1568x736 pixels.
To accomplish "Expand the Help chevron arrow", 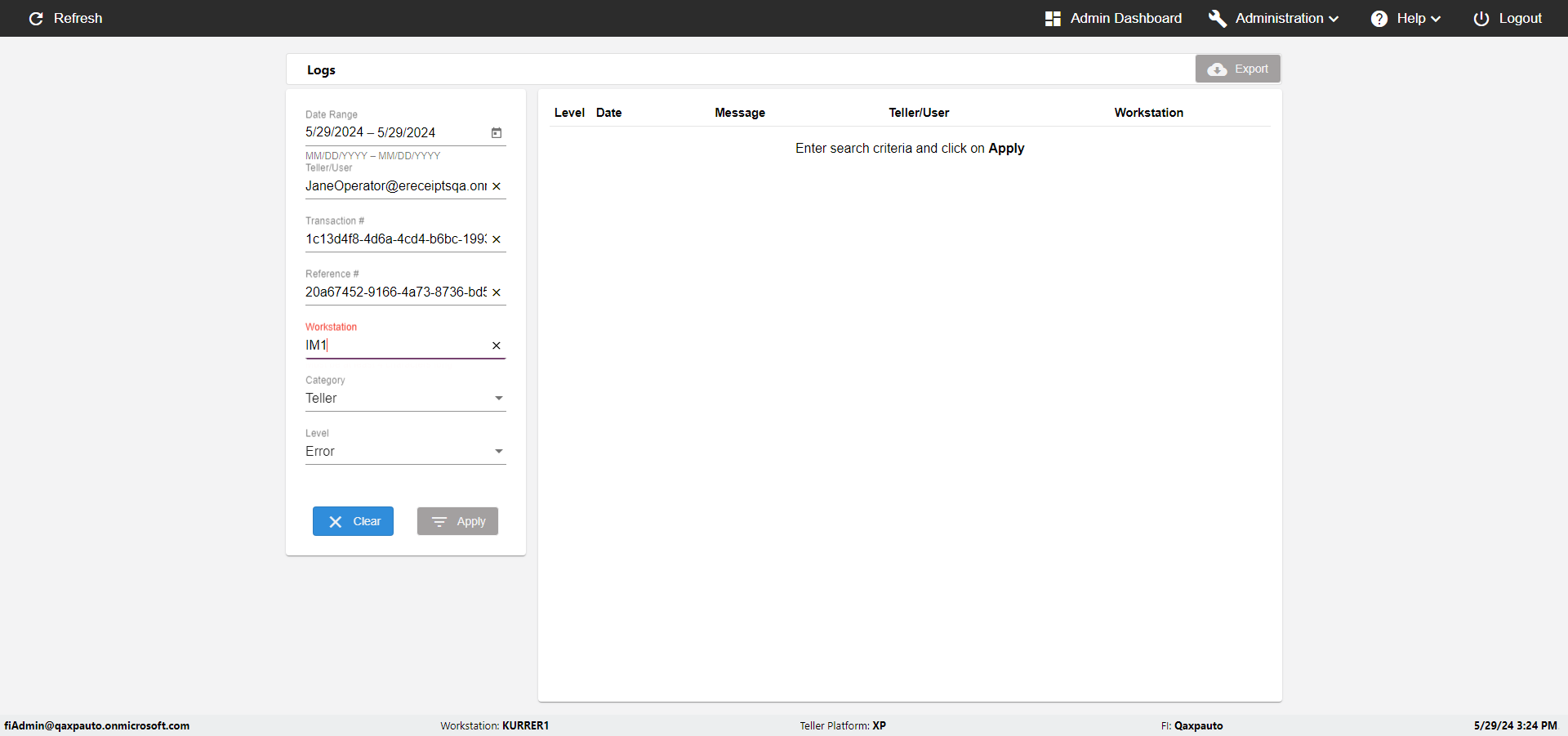I will click(x=1436, y=19).
